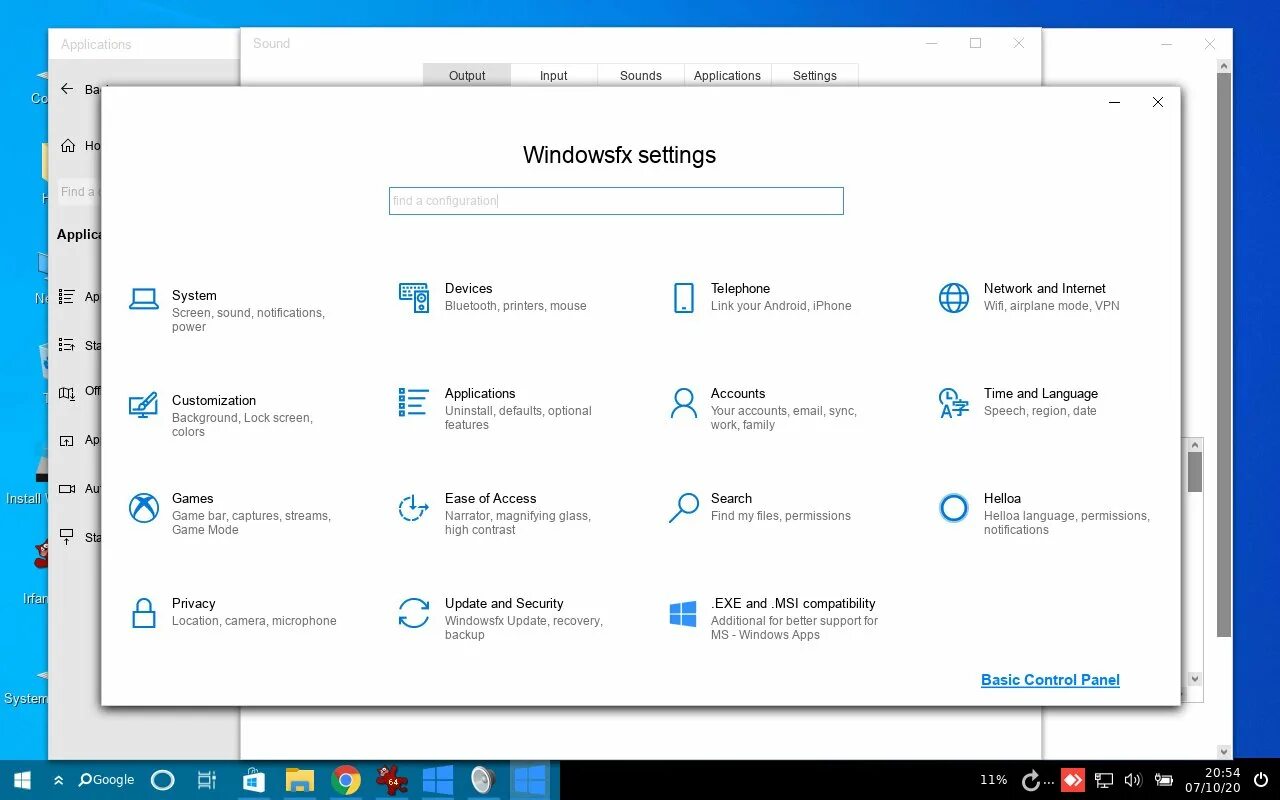
Task: Open Helloa settings circle icon
Action: coord(954,508)
